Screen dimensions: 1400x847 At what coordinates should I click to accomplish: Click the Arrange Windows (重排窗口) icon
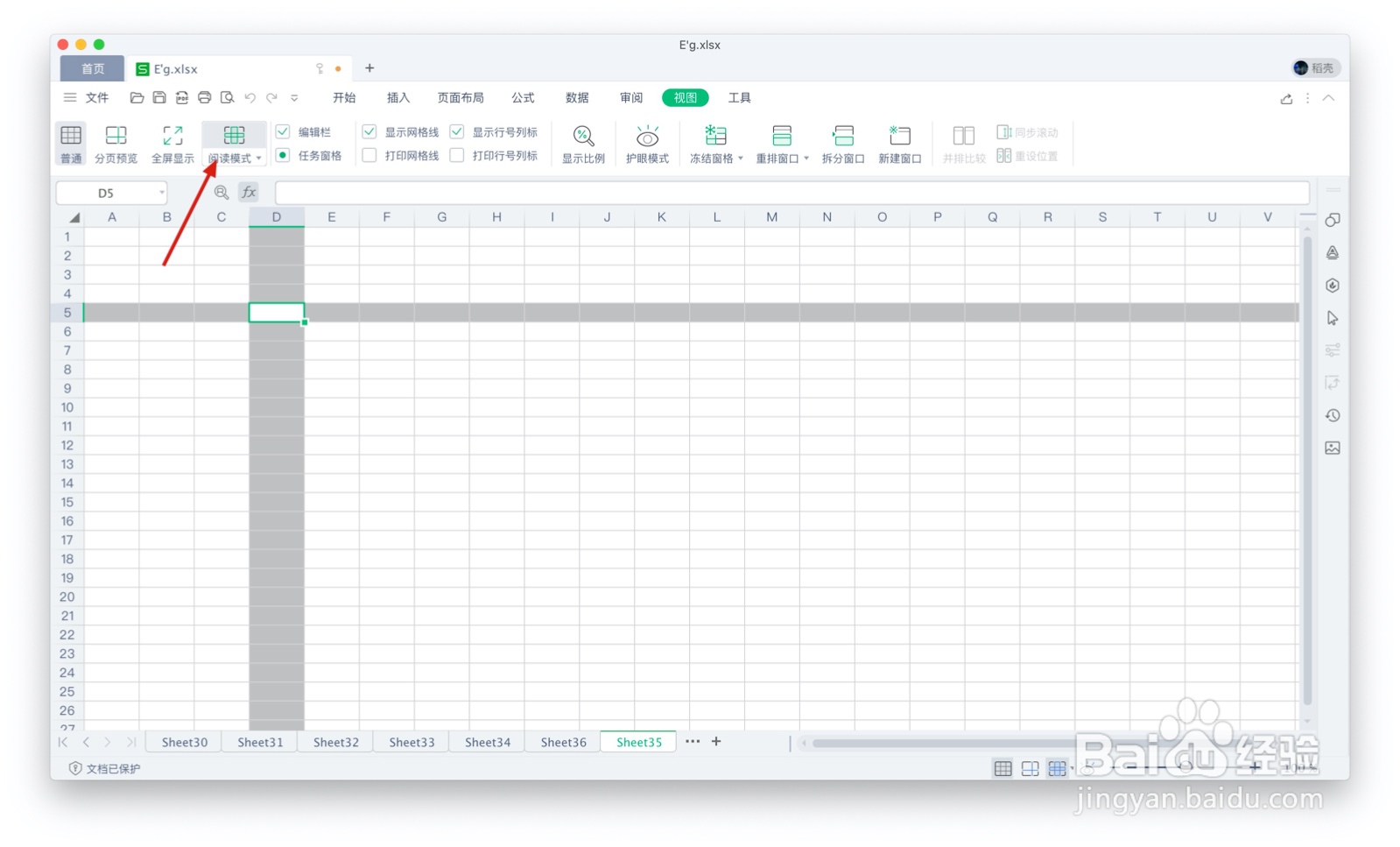coord(782,135)
